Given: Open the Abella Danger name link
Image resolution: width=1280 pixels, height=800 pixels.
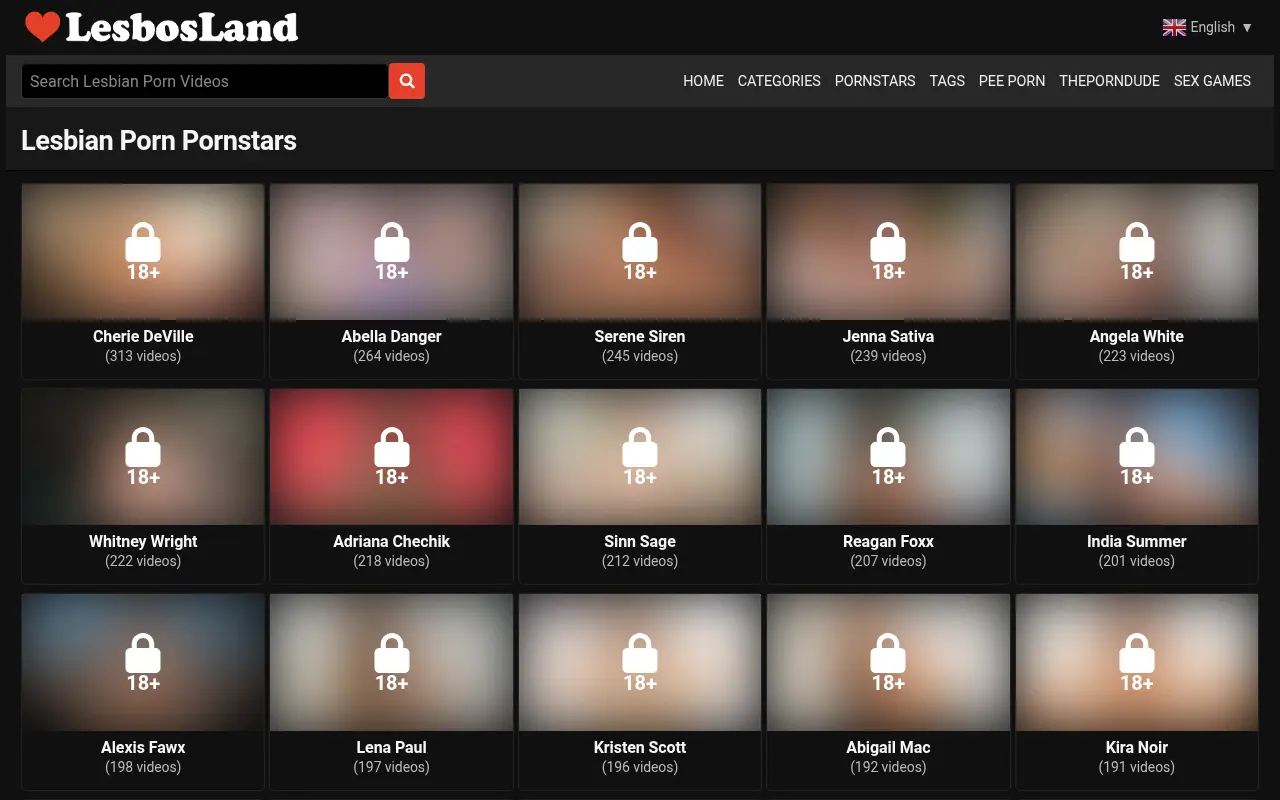Looking at the screenshot, I should 392,336.
